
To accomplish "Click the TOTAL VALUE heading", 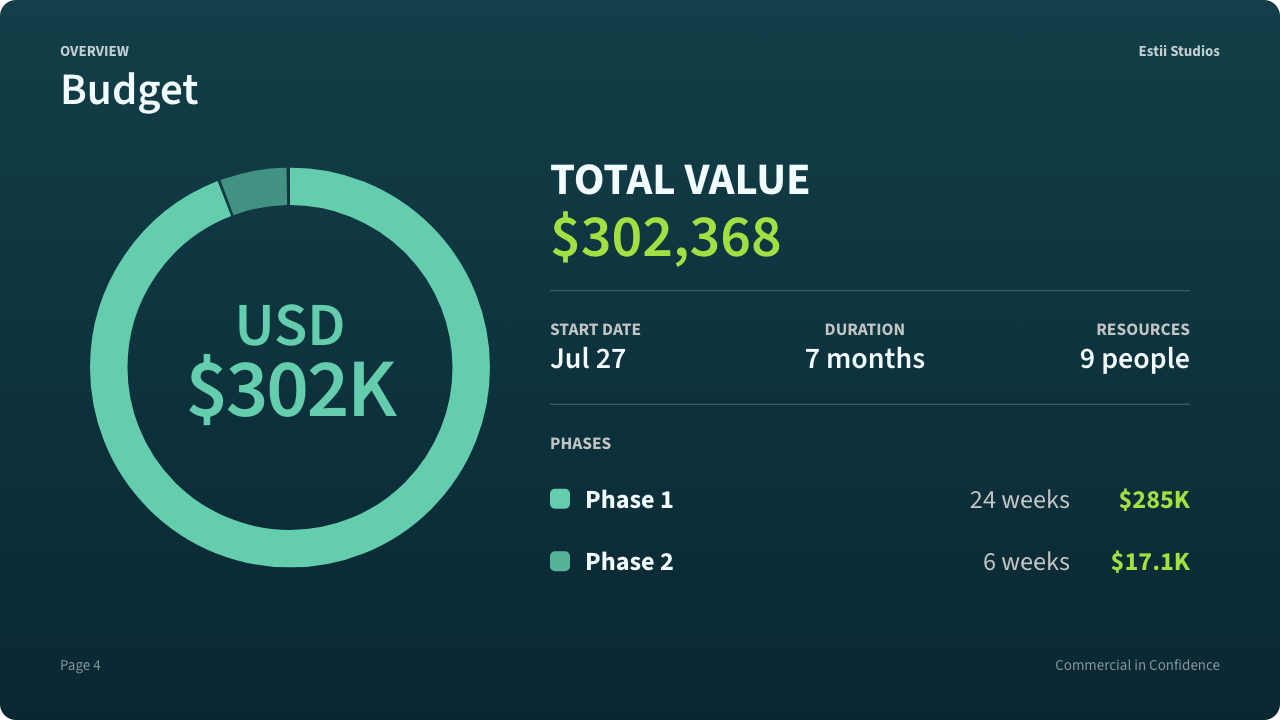I will pos(680,180).
